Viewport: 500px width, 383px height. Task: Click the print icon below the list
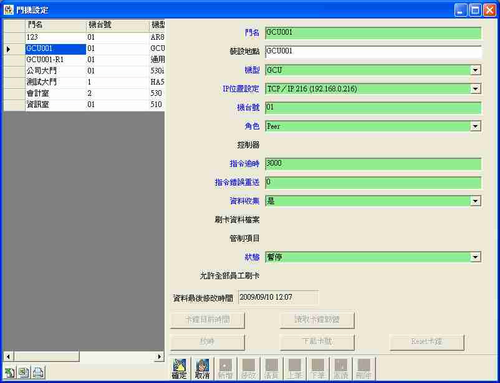[x=38, y=372]
